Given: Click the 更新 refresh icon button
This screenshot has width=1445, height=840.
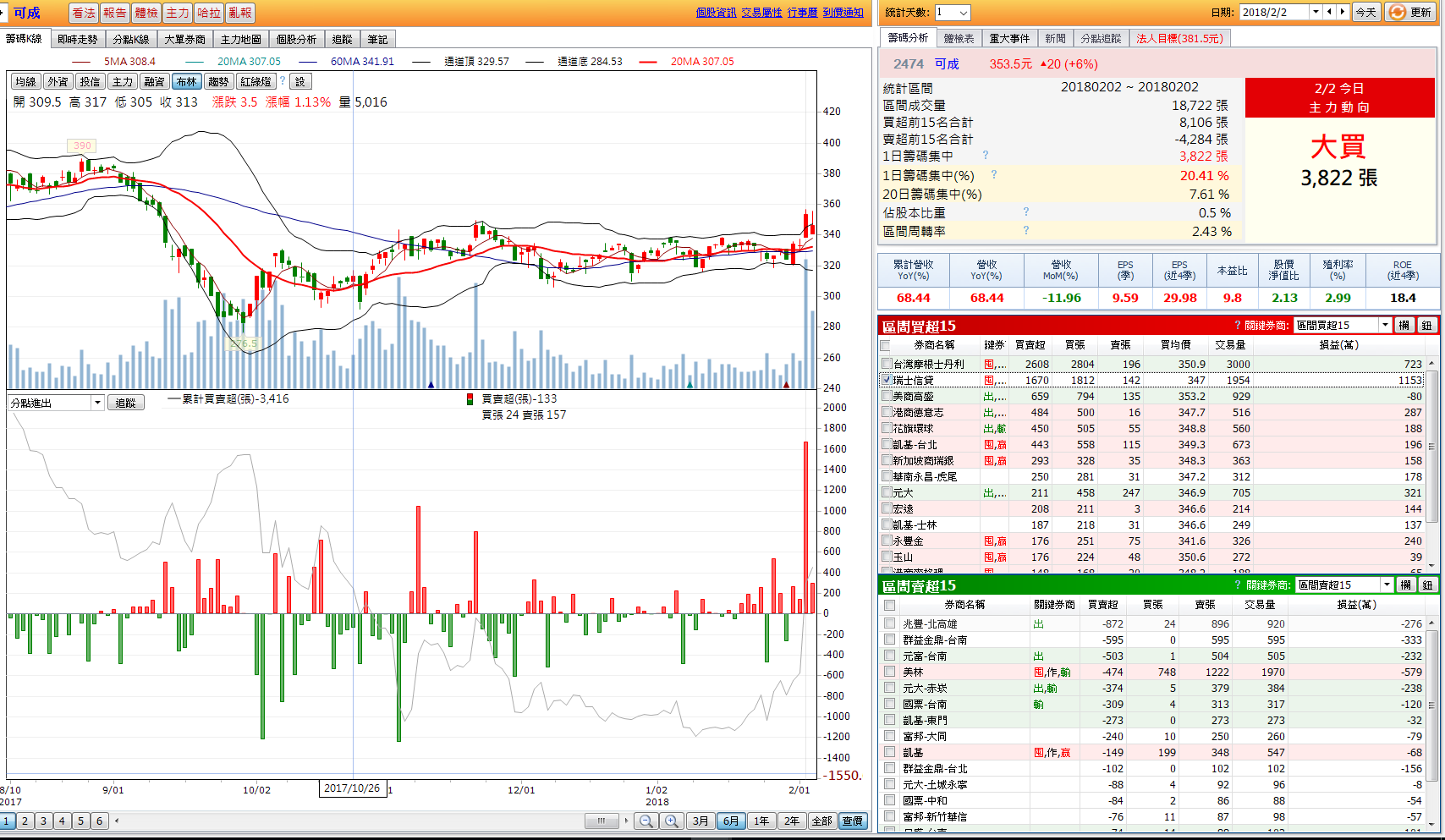Looking at the screenshot, I should click(1398, 12).
